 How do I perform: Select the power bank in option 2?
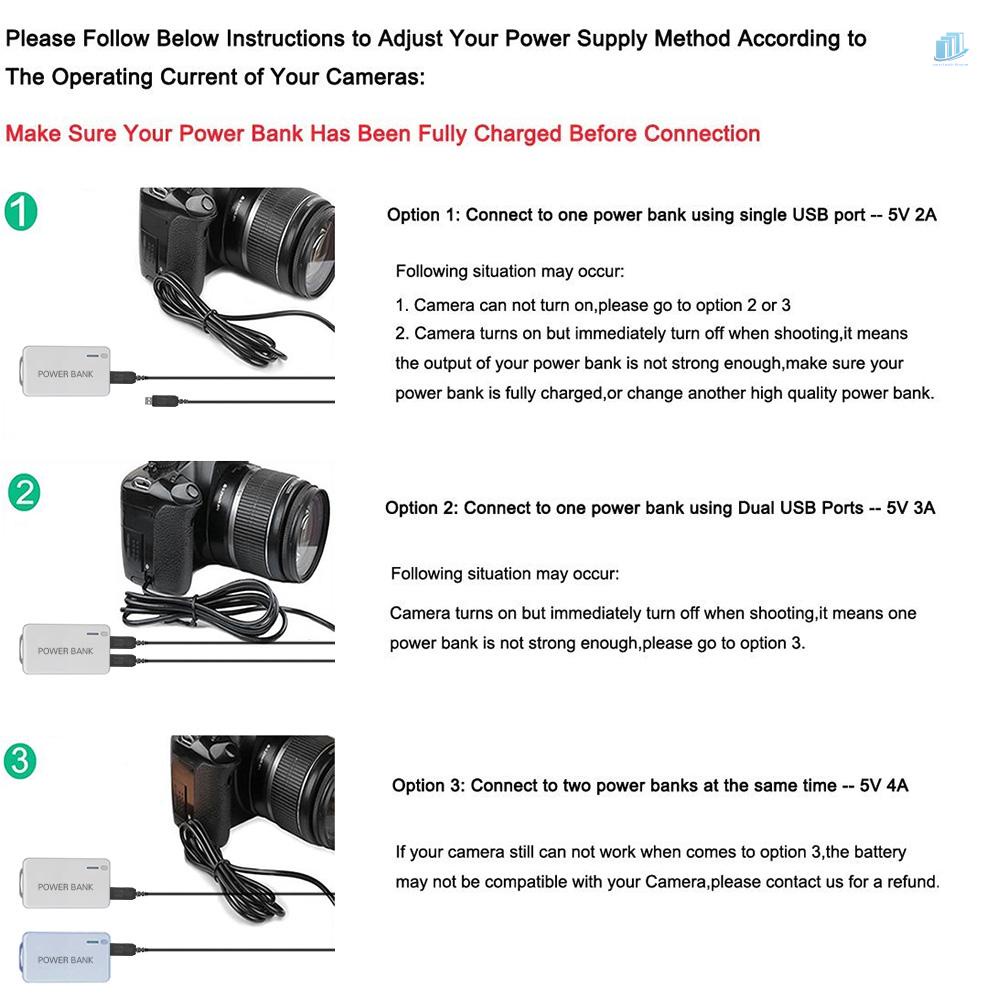coord(66,649)
